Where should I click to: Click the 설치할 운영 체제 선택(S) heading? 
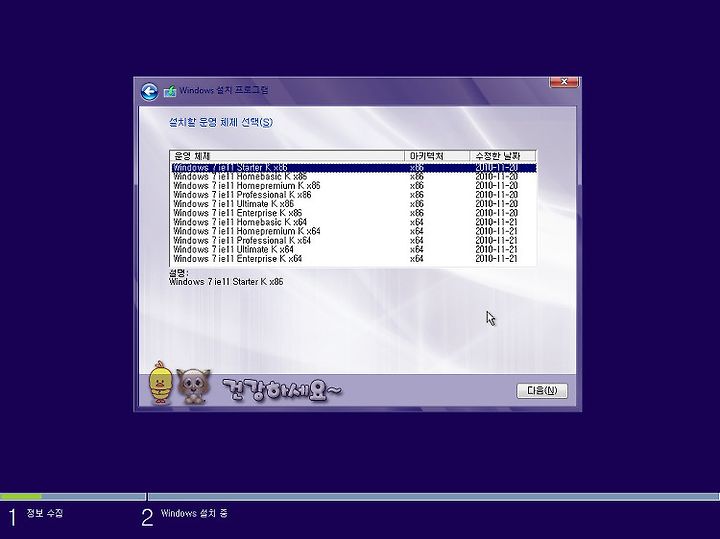[221, 123]
